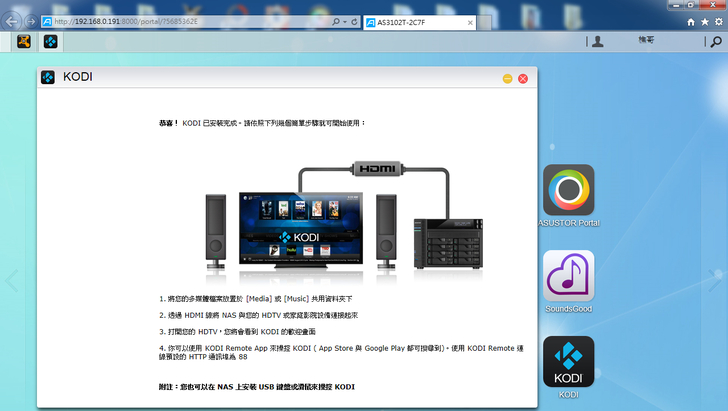Click the address bar search magnifier

pyautogui.click(x=336, y=22)
